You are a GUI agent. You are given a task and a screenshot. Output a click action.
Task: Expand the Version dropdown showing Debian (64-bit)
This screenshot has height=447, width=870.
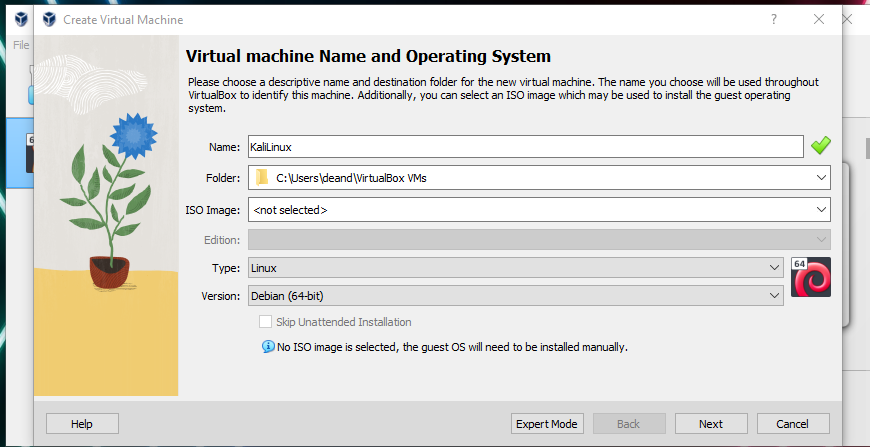coord(515,296)
